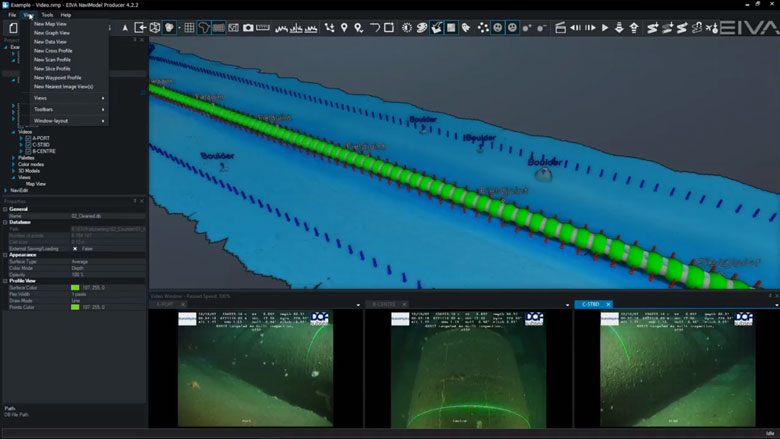The width and height of the screenshot is (780, 439).
Task: Toggle the grid display toolbar icon
Action: (189, 28)
